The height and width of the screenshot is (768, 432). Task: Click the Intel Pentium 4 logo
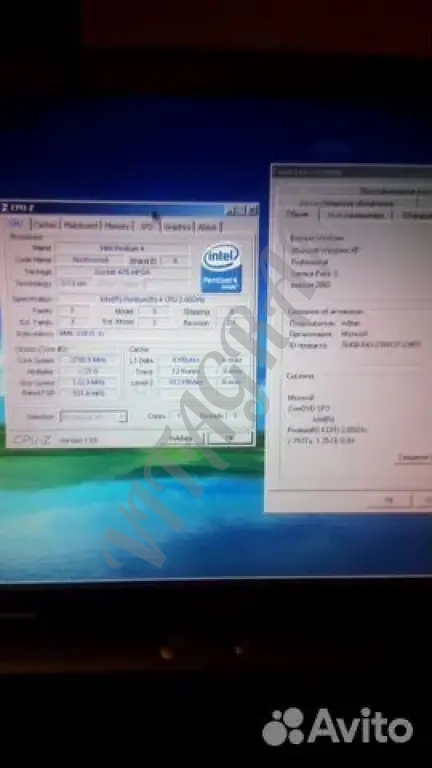tap(222, 269)
